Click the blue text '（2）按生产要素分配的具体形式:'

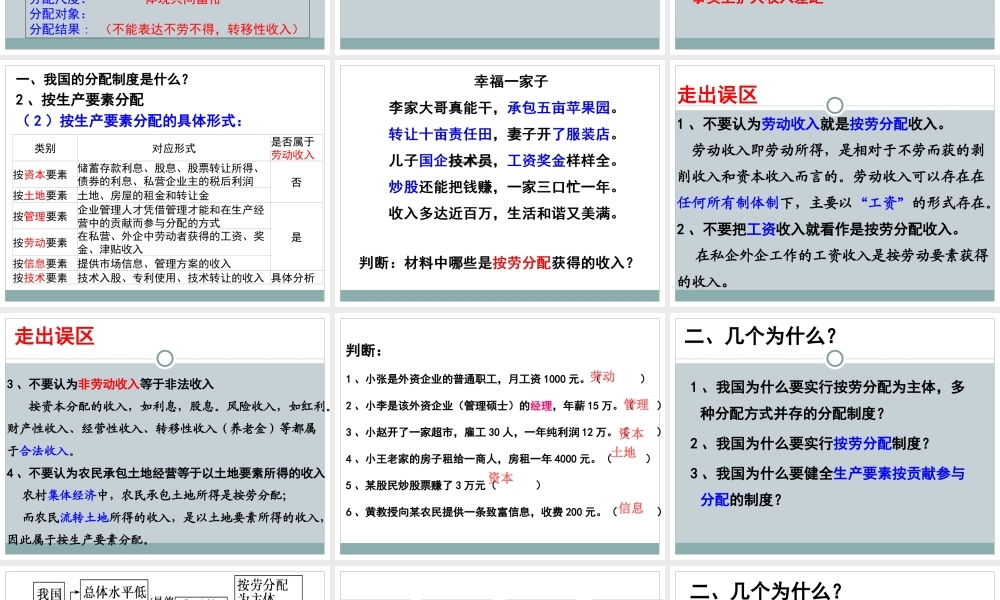pos(132,121)
